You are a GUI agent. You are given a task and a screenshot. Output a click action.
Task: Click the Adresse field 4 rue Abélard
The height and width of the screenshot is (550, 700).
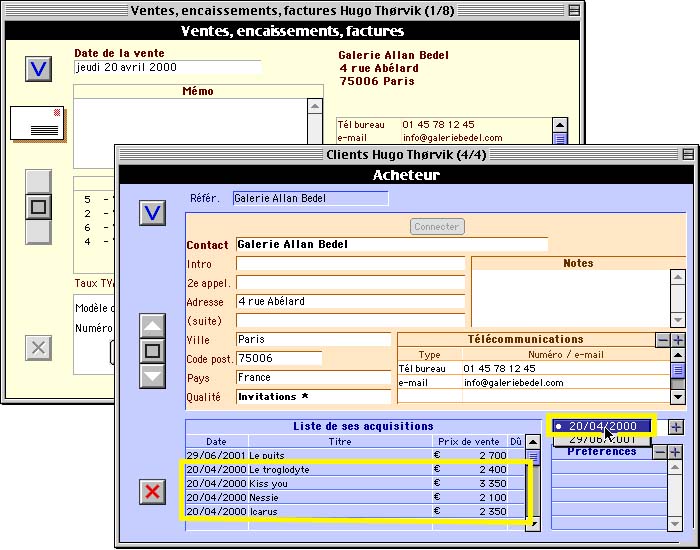[x=350, y=301]
